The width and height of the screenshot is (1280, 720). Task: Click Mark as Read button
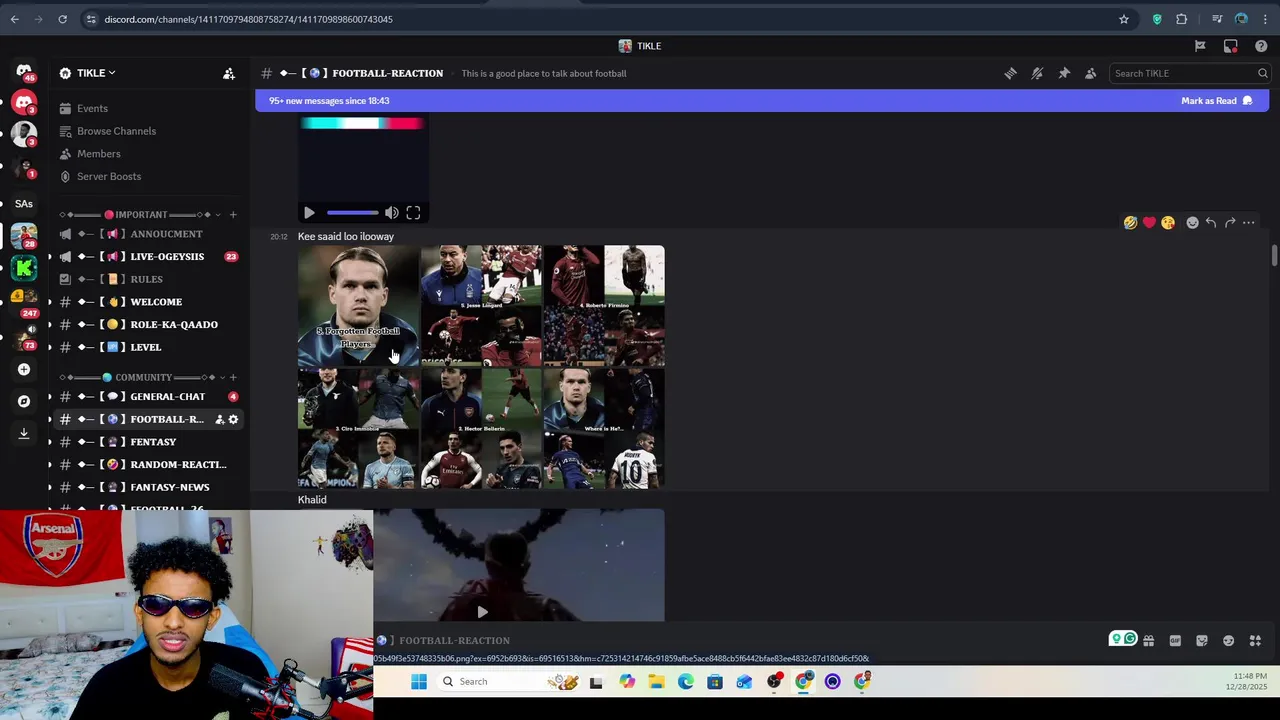pyautogui.click(x=1216, y=101)
